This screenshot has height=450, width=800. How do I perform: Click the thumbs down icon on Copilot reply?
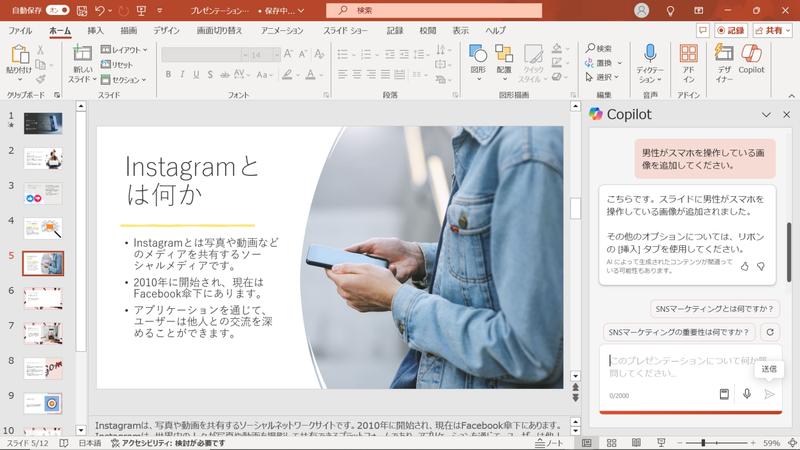tap(761, 266)
